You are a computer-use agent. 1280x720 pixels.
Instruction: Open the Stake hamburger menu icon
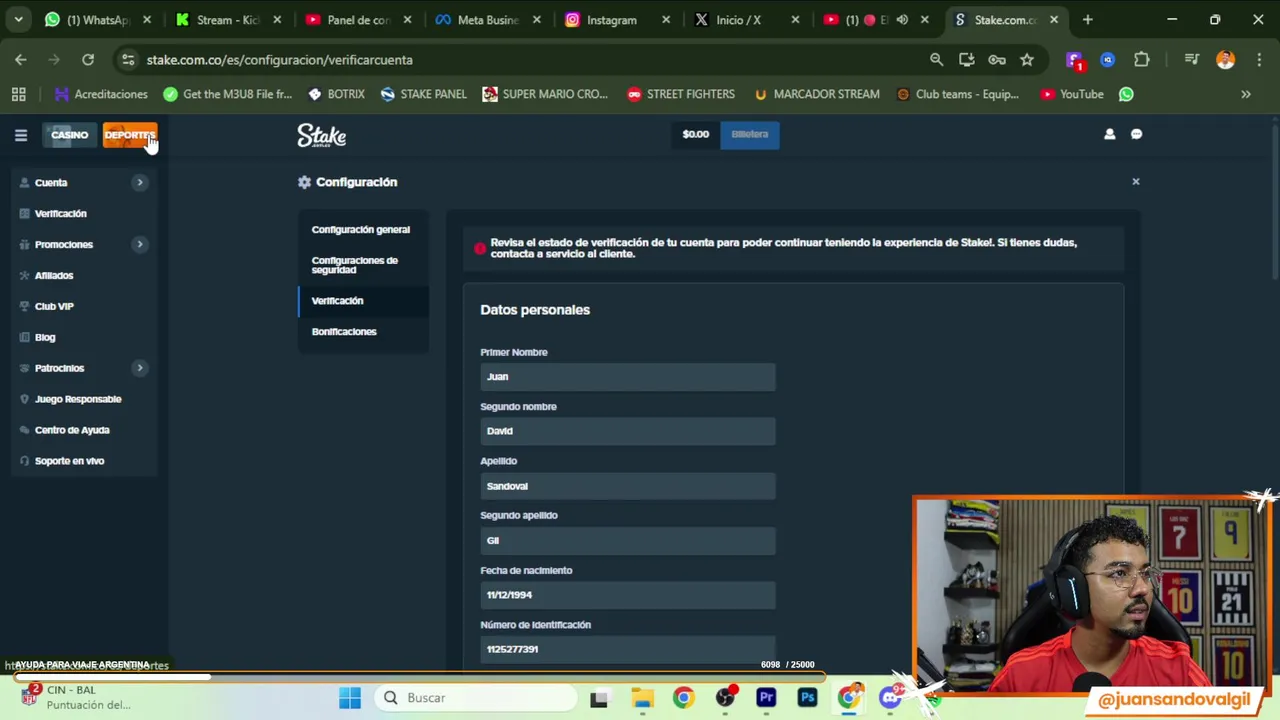pos(20,135)
